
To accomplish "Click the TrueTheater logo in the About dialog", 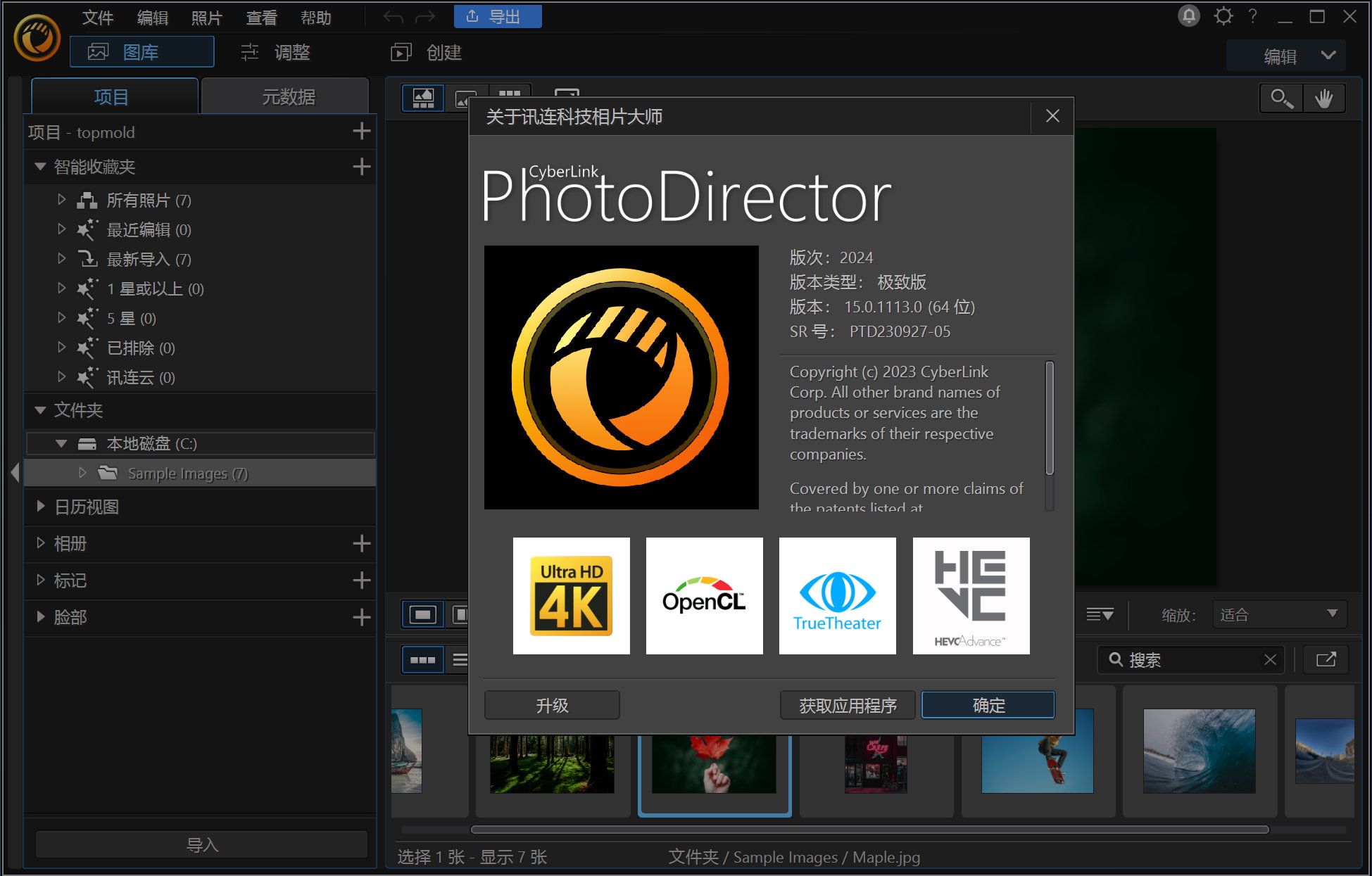I will click(838, 596).
